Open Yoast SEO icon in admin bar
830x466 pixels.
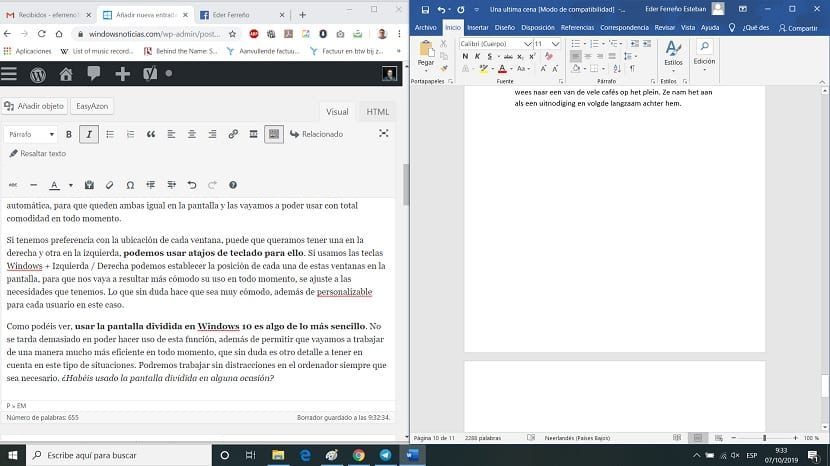[150, 74]
